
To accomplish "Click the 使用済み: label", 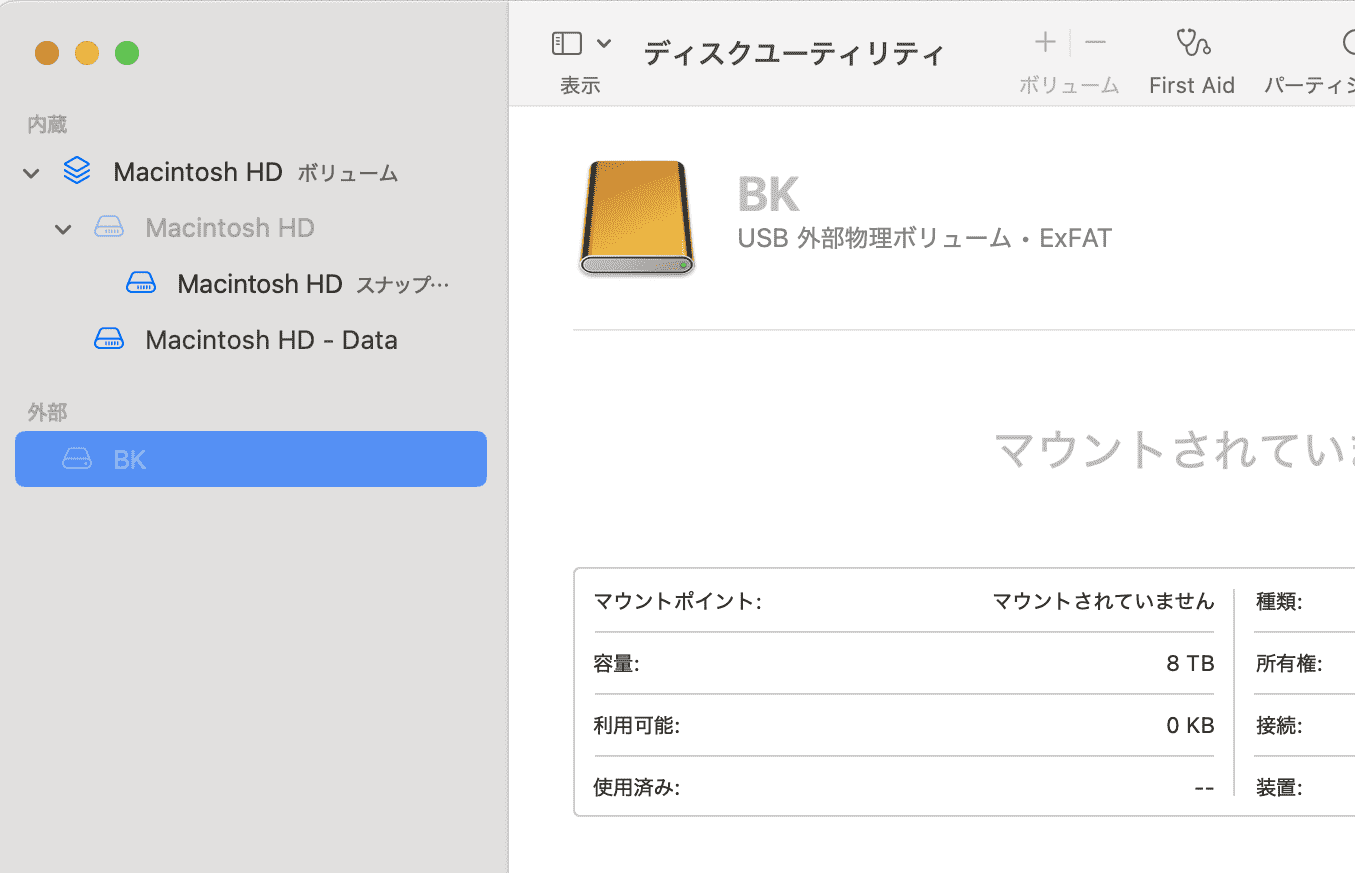I will pos(637,788).
